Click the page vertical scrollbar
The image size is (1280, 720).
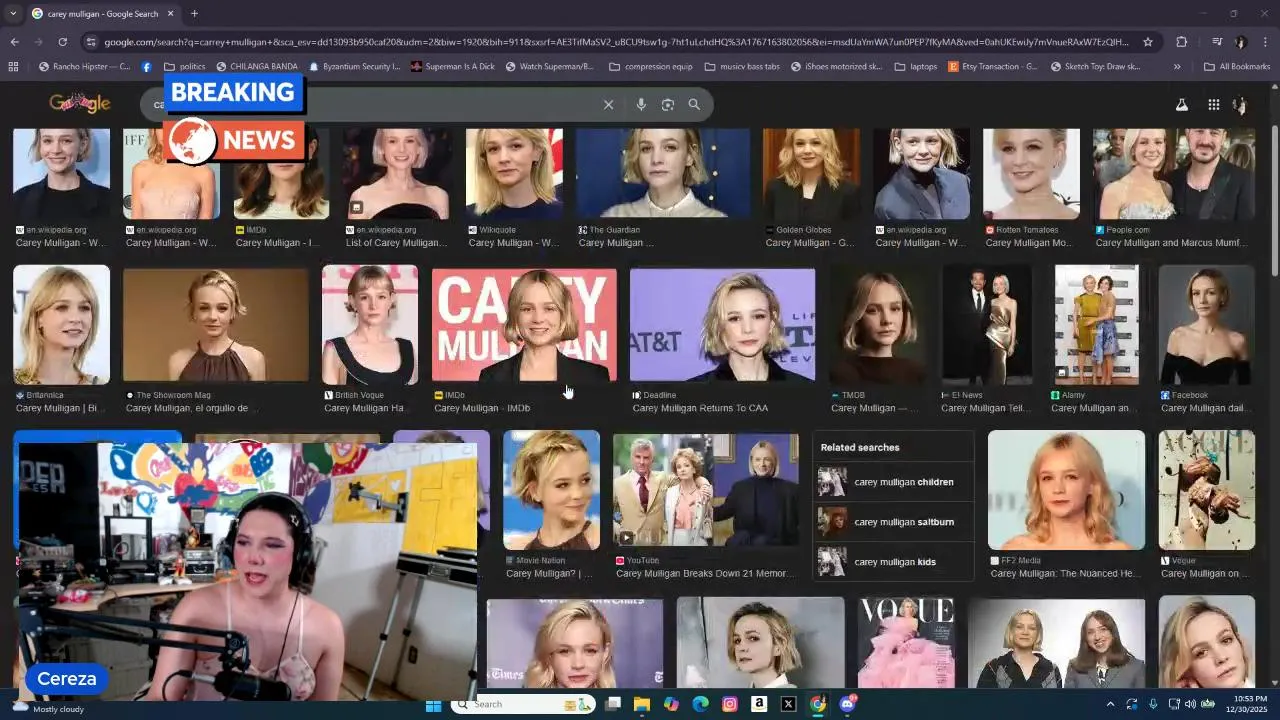[1274, 200]
